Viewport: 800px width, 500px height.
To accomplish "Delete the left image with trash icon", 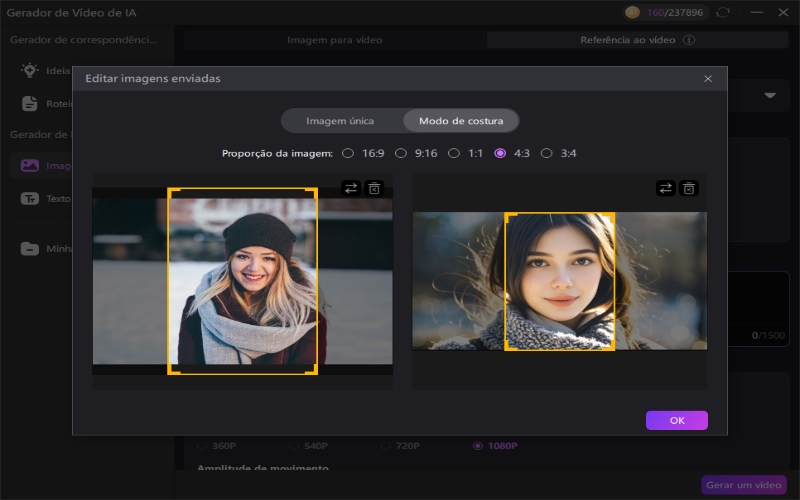I will pyautogui.click(x=374, y=188).
